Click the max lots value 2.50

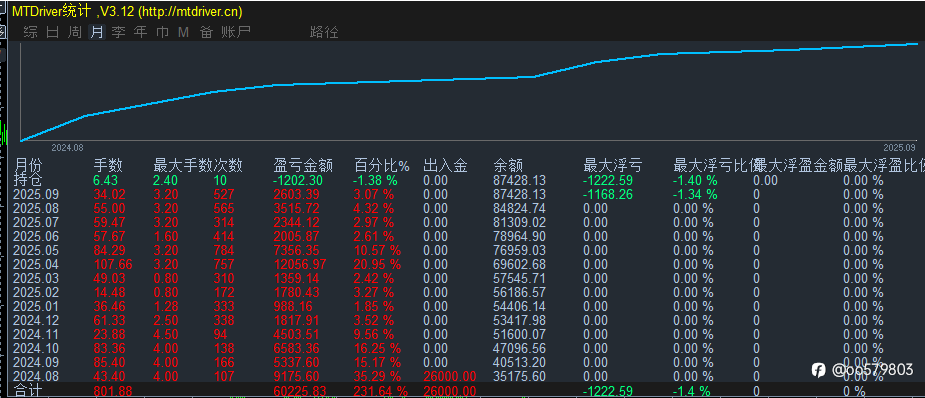tap(165, 321)
